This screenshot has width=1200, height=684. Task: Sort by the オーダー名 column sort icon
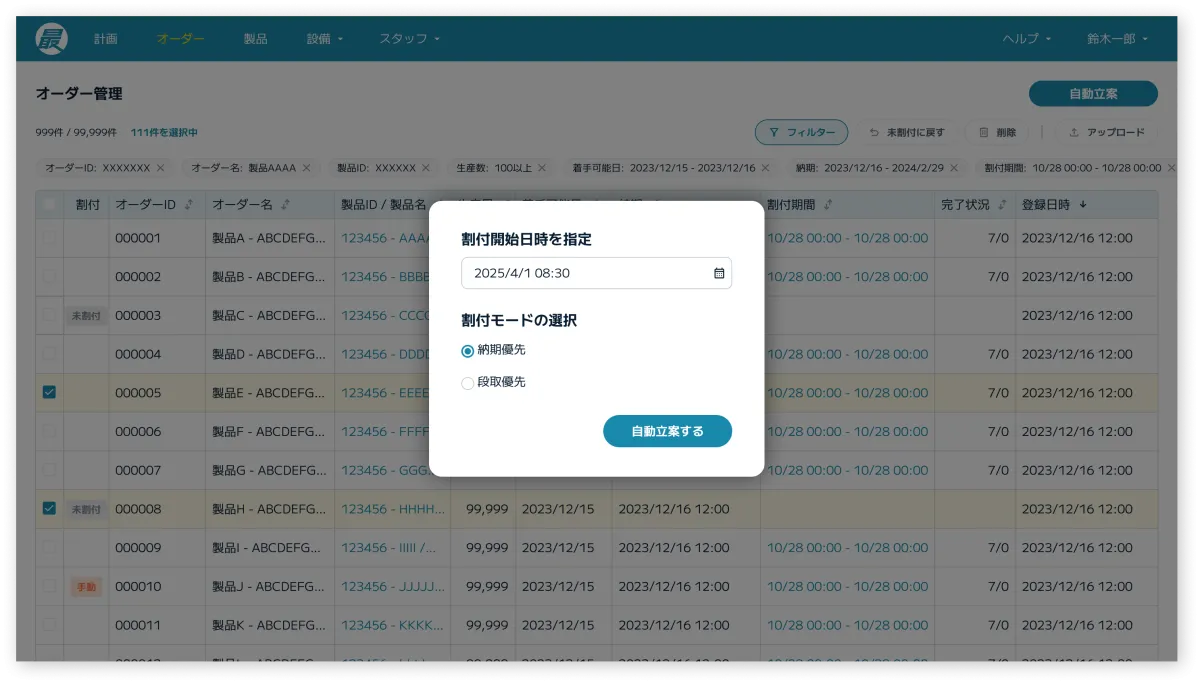click(x=285, y=205)
